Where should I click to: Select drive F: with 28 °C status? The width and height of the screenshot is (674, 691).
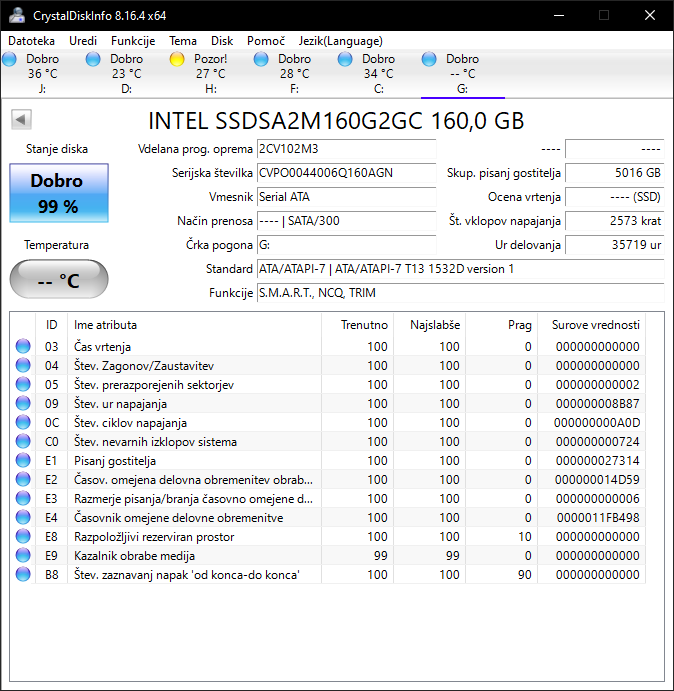(x=294, y=74)
